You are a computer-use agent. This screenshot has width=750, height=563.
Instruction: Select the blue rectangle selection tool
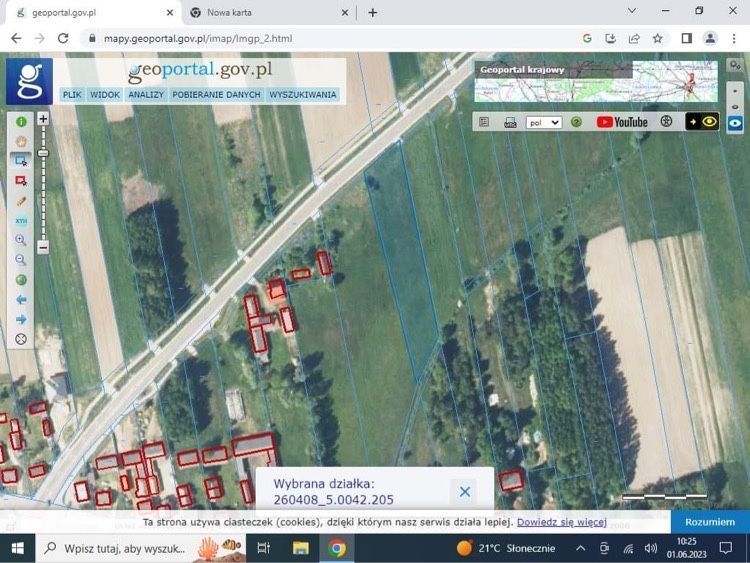tap(21, 161)
